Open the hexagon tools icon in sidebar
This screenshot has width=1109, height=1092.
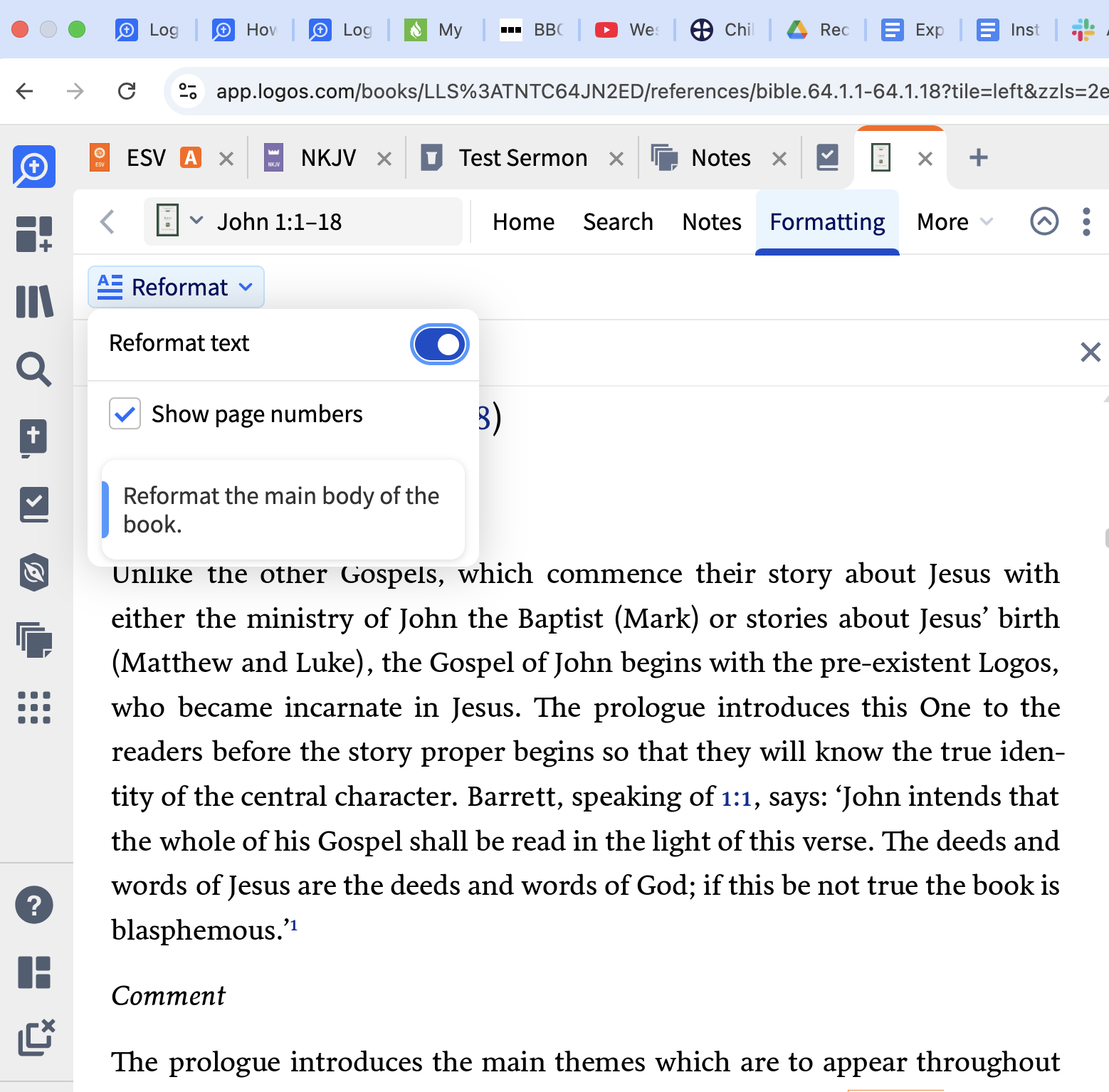coord(34,572)
